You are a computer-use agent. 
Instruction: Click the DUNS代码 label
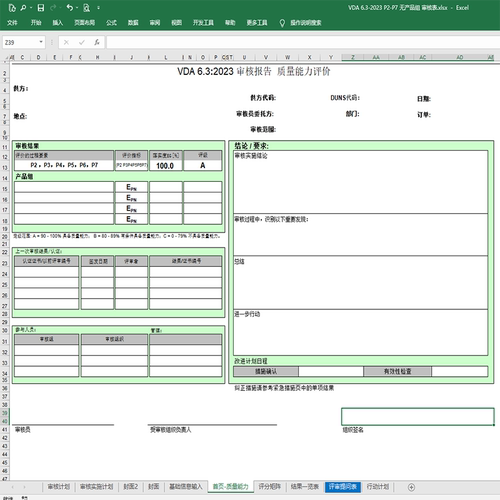point(345,98)
